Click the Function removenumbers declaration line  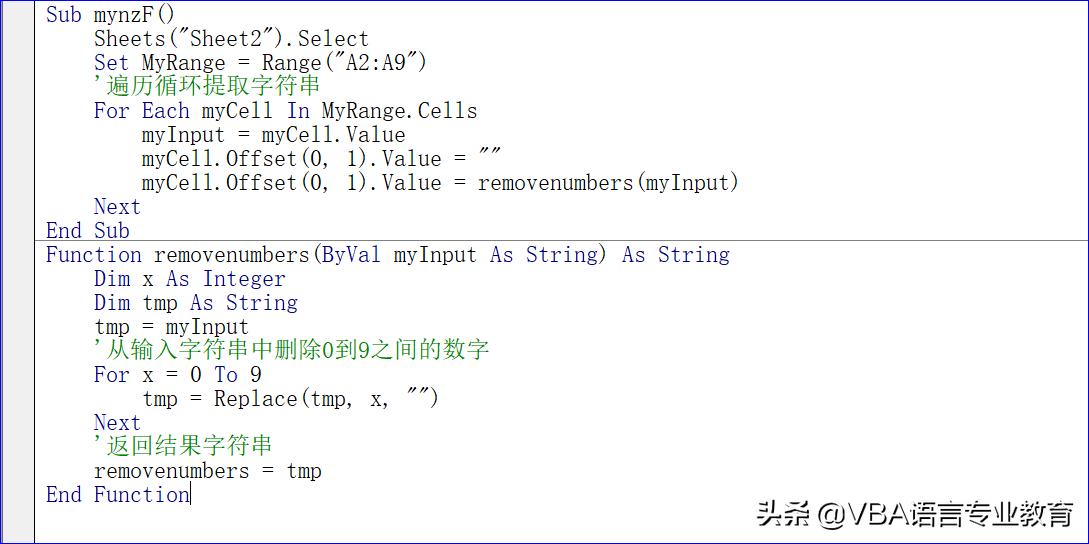click(387, 255)
